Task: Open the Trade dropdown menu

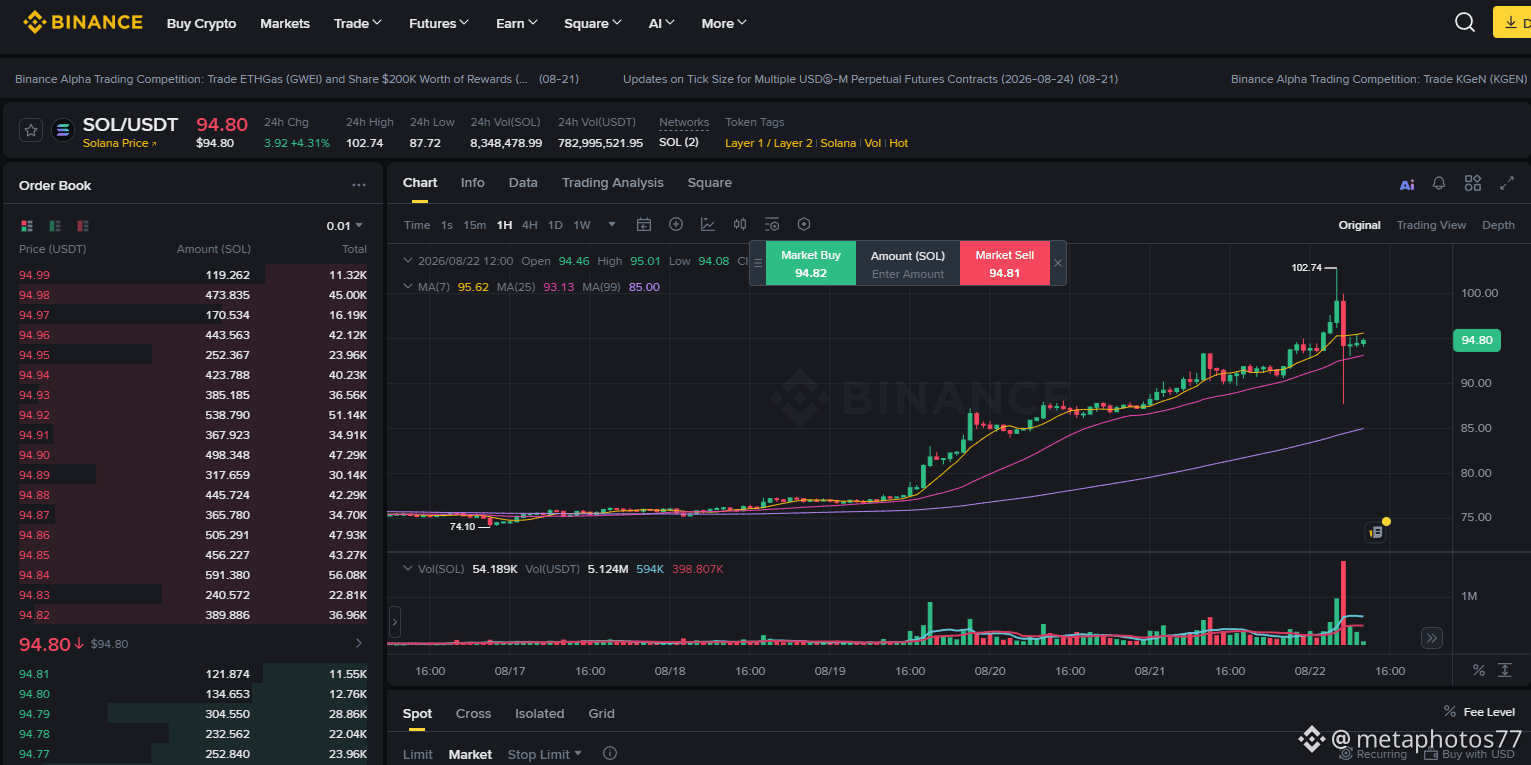Action: tap(358, 23)
